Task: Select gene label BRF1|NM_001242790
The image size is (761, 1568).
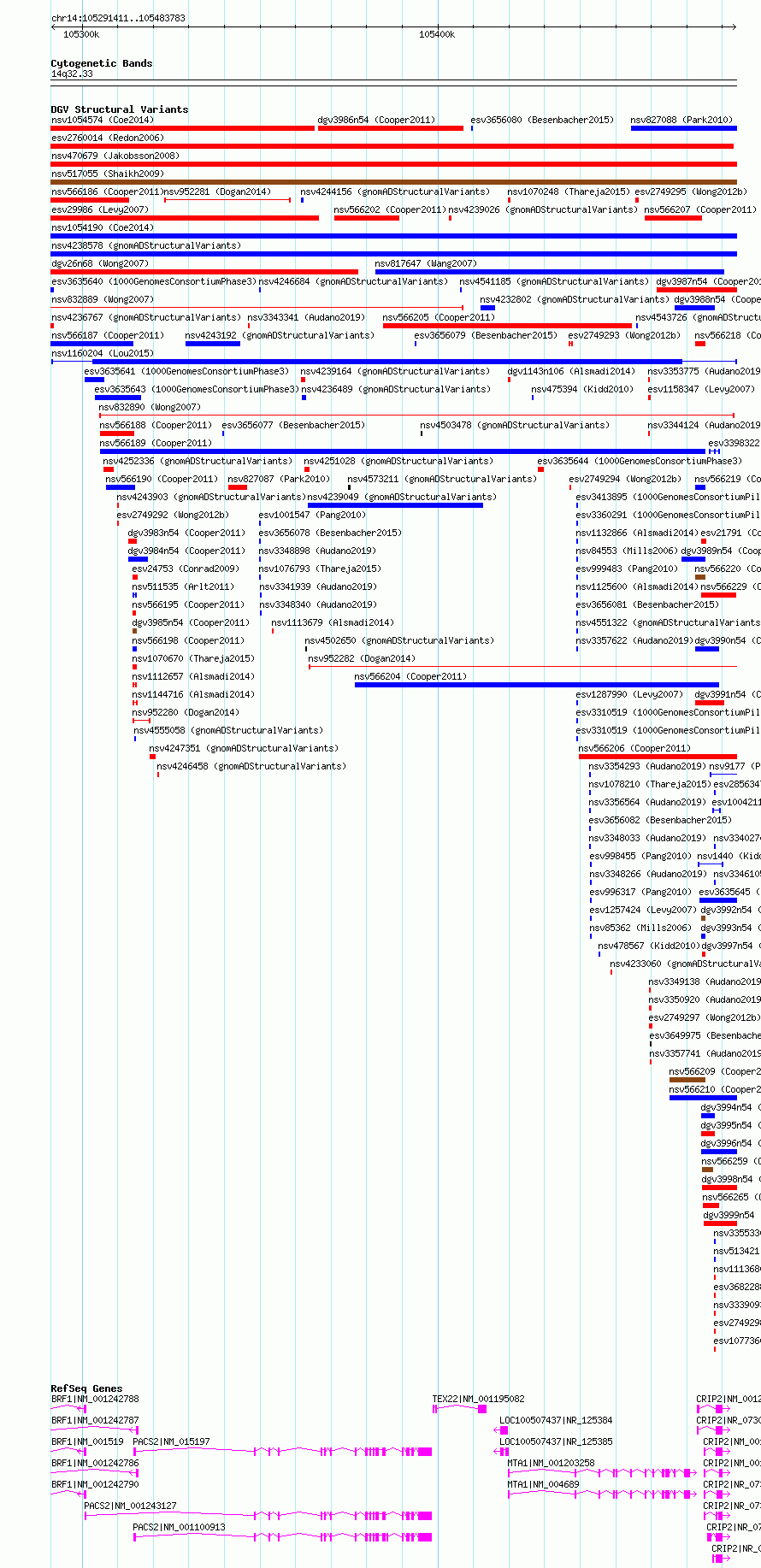Action: click(95, 1484)
